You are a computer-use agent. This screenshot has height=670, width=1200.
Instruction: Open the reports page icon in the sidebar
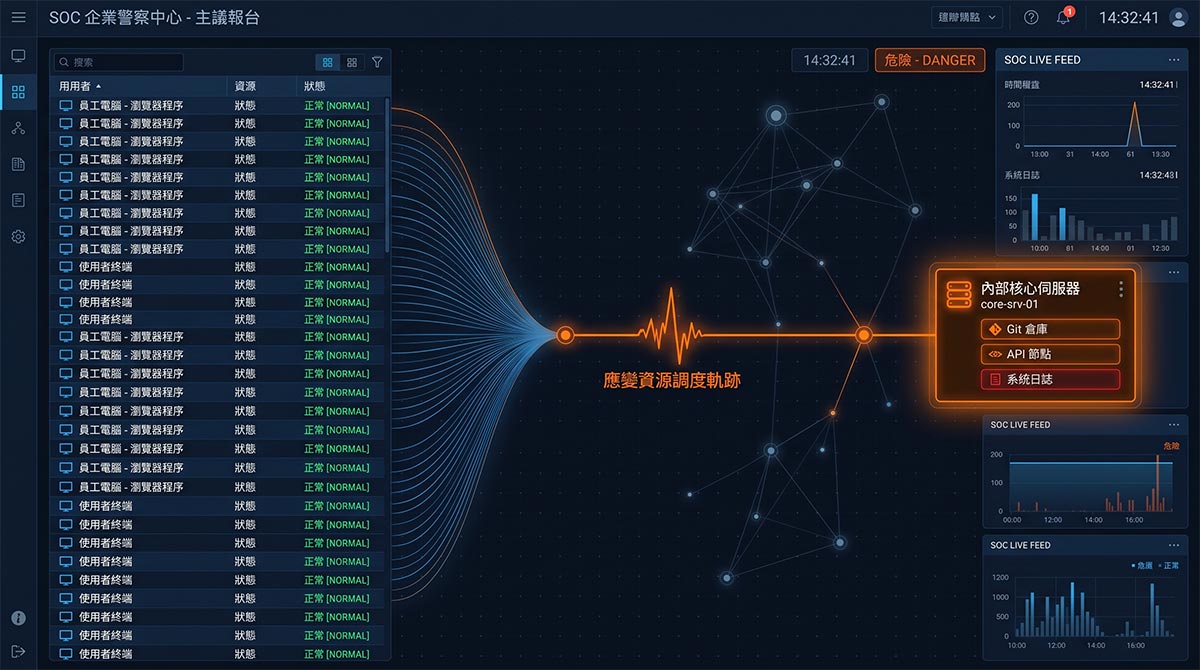click(18, 164)
